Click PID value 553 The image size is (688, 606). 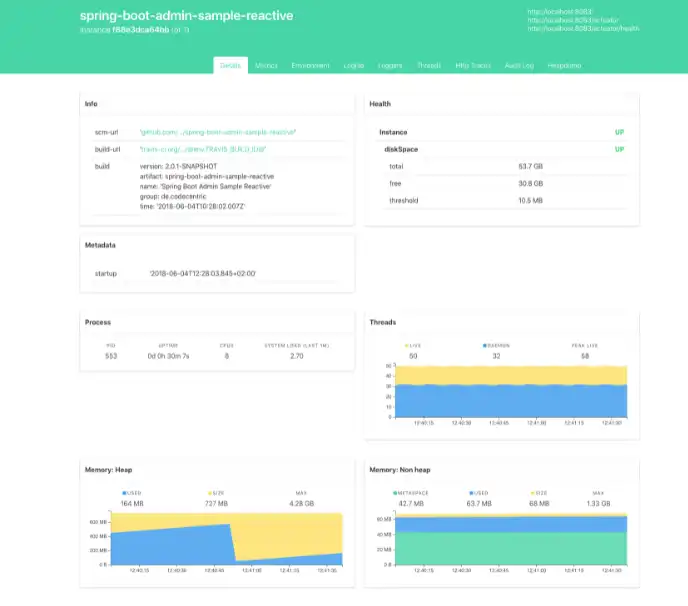[111, 356]
